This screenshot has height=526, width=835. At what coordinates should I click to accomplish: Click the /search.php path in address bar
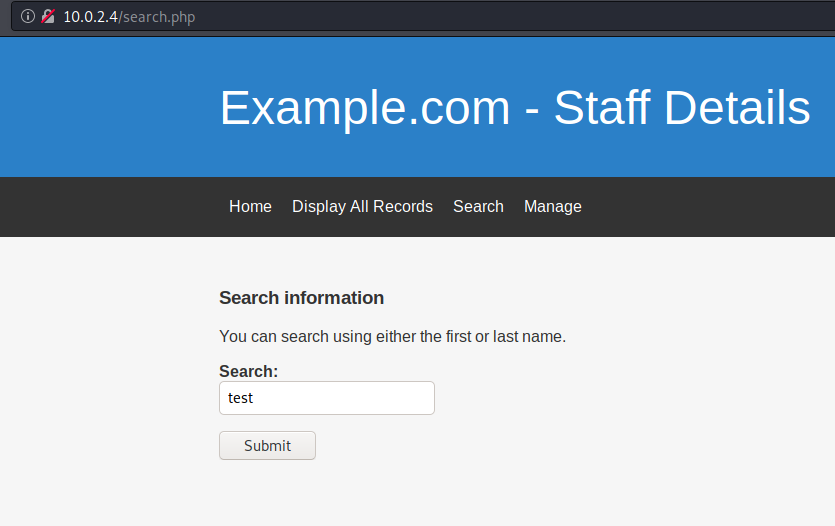(157, 17)
